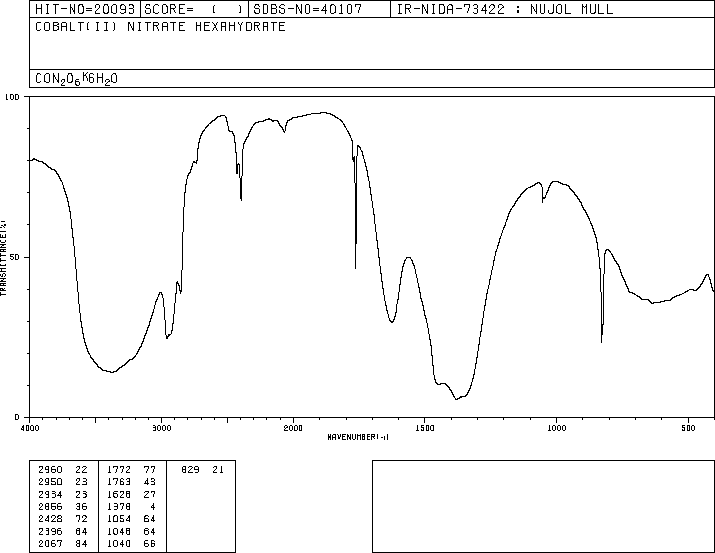Click the WAVENUMBER axis title

pos(358,437)
